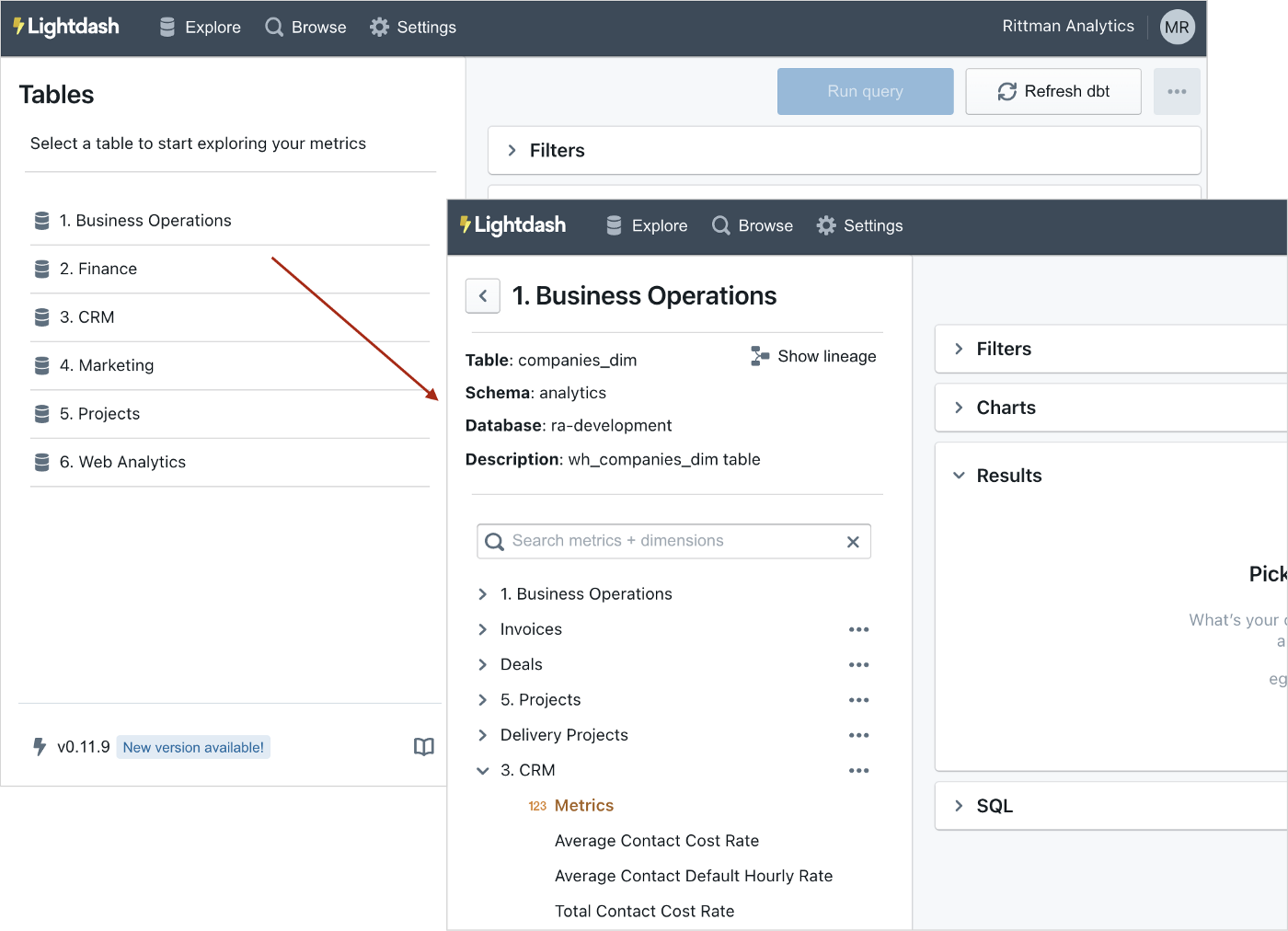Open the three-dot menu beside Delivery Projects
The image size is (1288, 931).
click(858, 735)
